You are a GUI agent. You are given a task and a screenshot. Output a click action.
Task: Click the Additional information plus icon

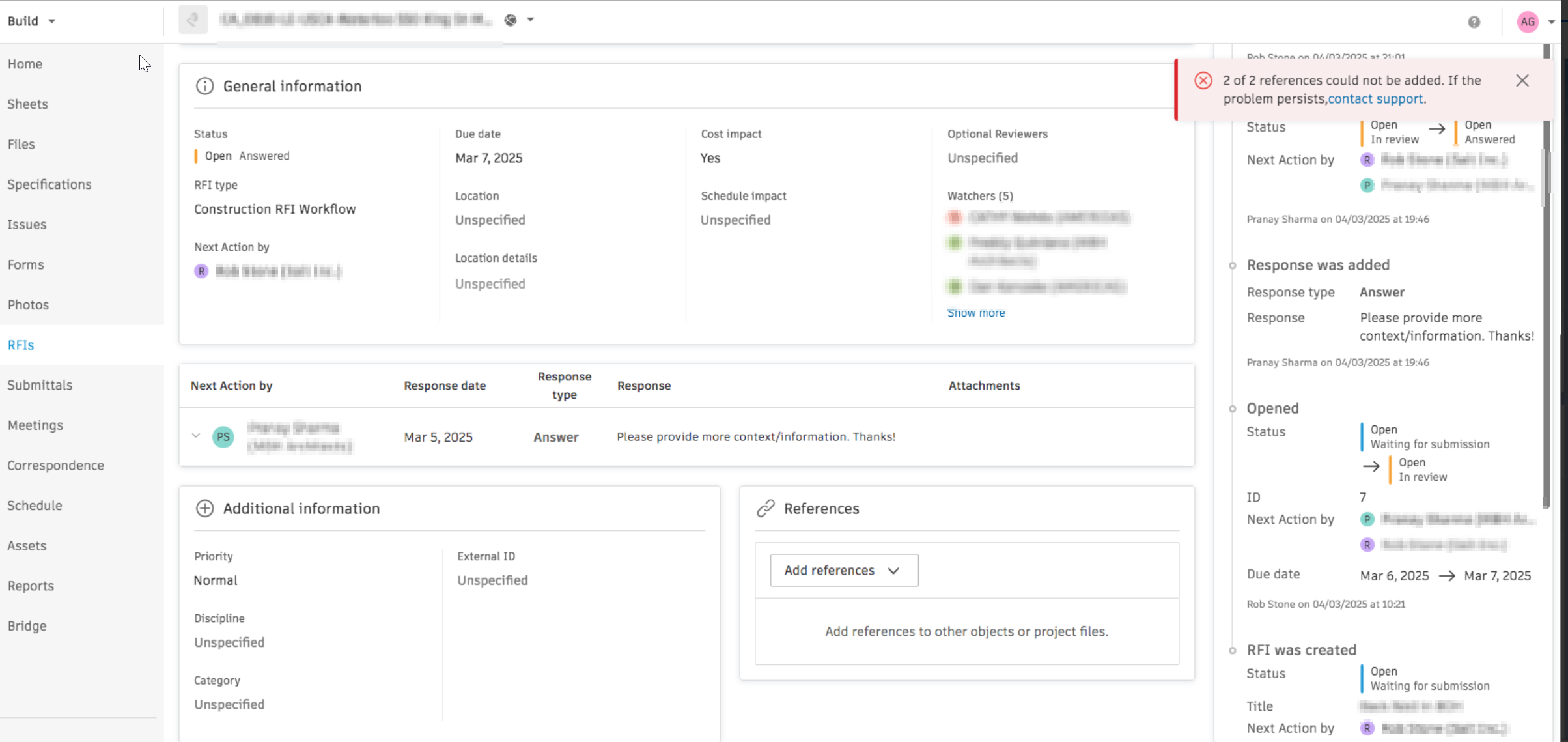pos(204,508)
